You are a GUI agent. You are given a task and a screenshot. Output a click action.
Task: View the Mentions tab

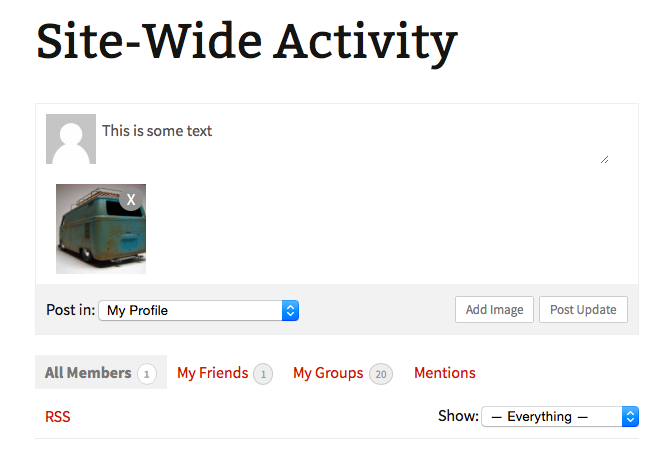pyautogui.click(x=445, y=373)
